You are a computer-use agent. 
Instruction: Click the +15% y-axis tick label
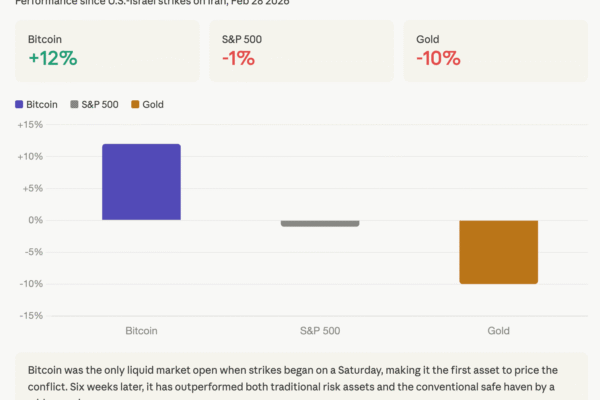tap(29, 125)
